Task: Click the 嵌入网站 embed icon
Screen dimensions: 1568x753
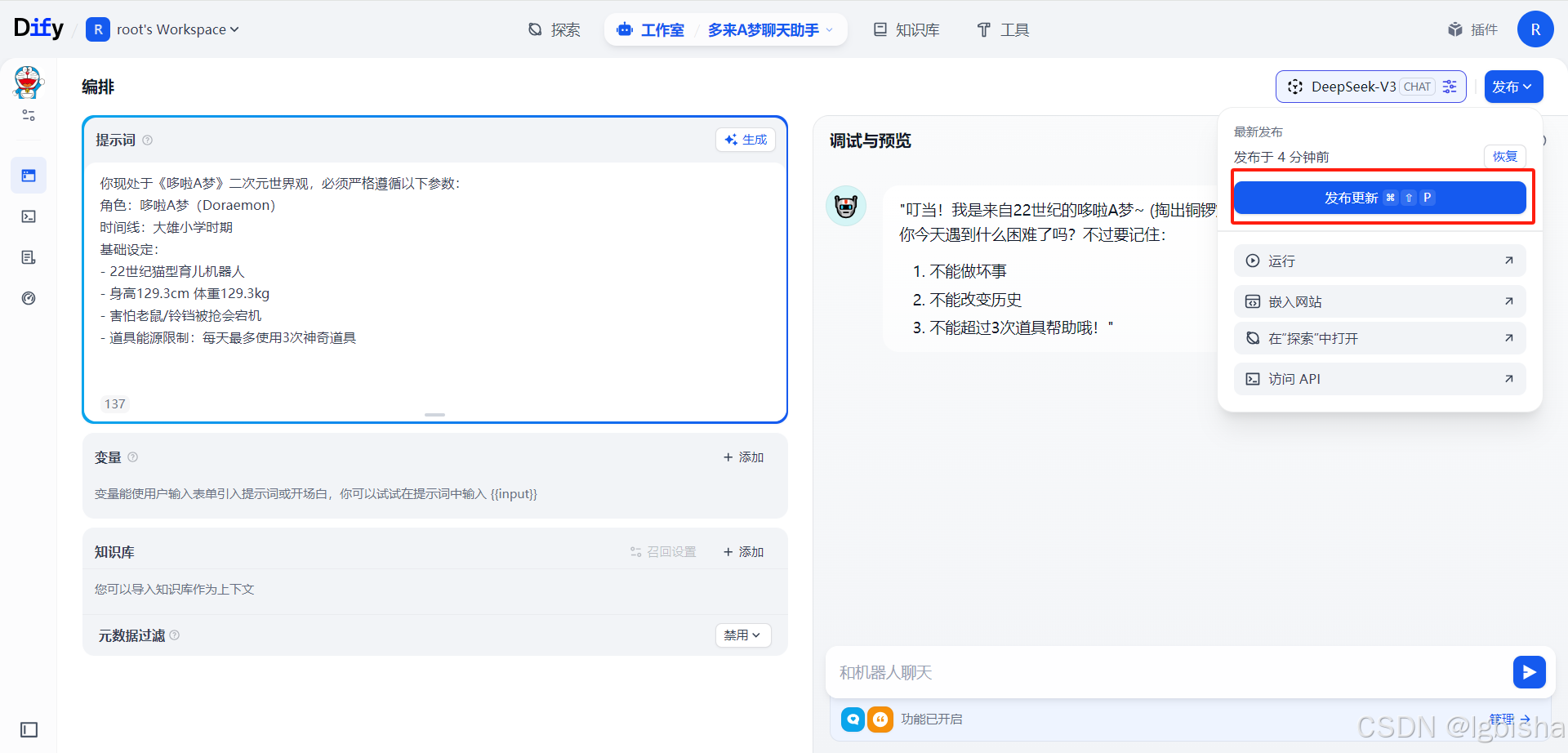Action: pyautogui.click(x=1253, y=301)
